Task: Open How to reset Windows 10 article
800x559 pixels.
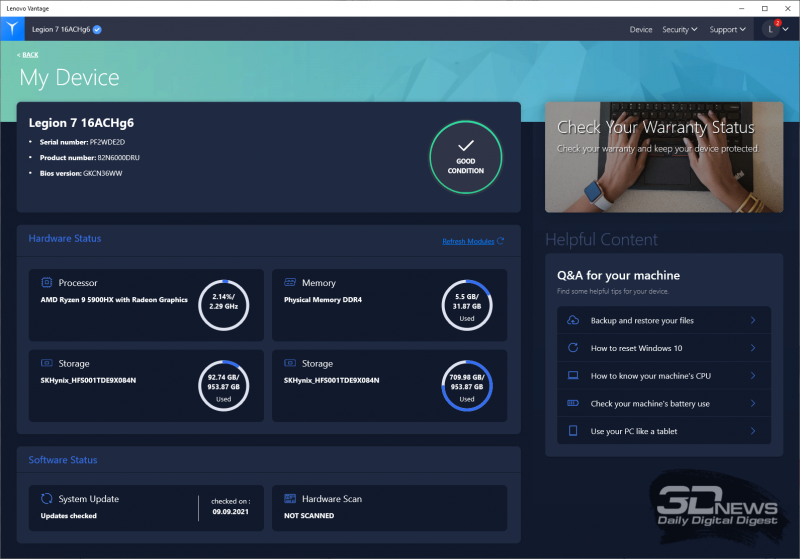Action: [664, 347]
